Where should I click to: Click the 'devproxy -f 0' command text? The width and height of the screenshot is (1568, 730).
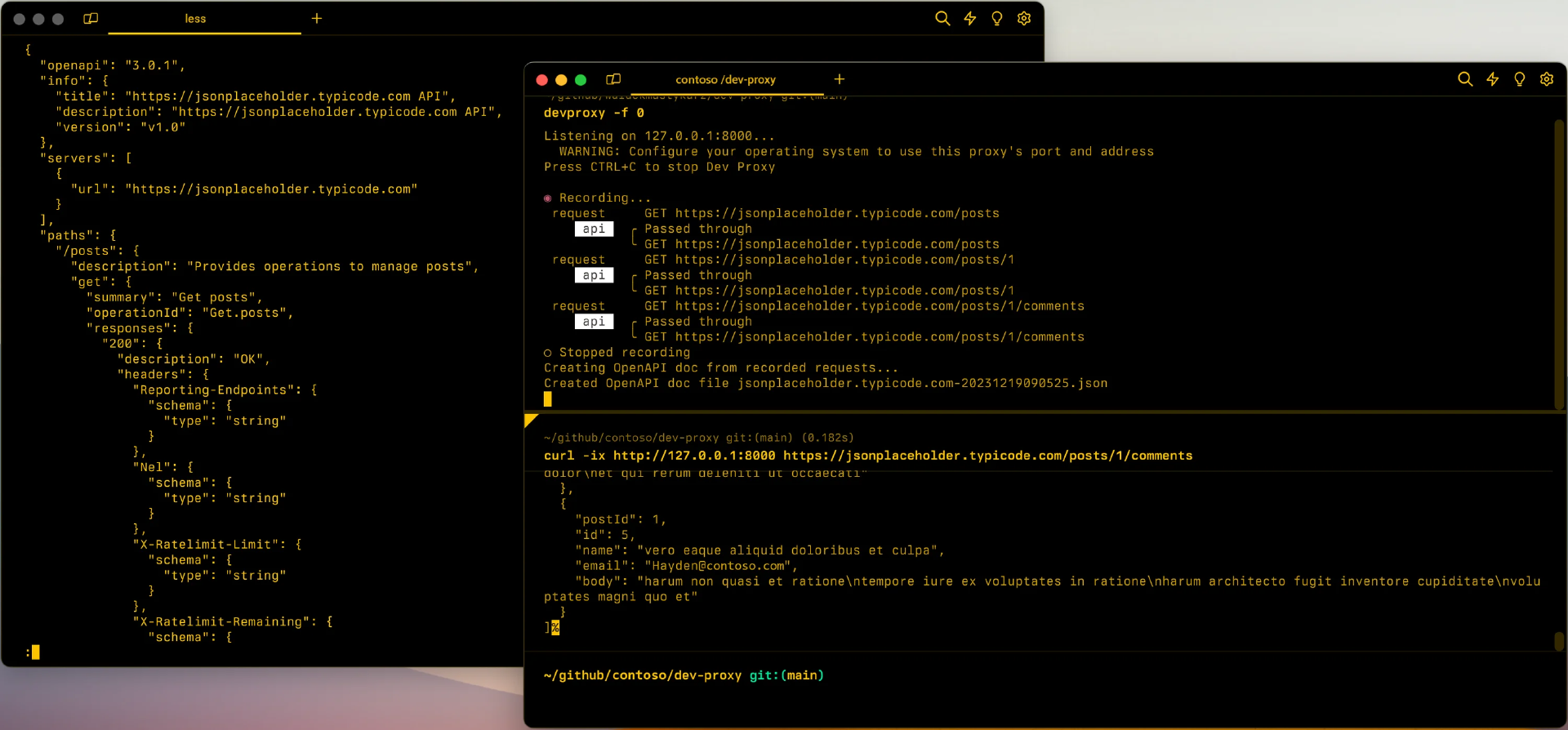(x=594, y=113)
